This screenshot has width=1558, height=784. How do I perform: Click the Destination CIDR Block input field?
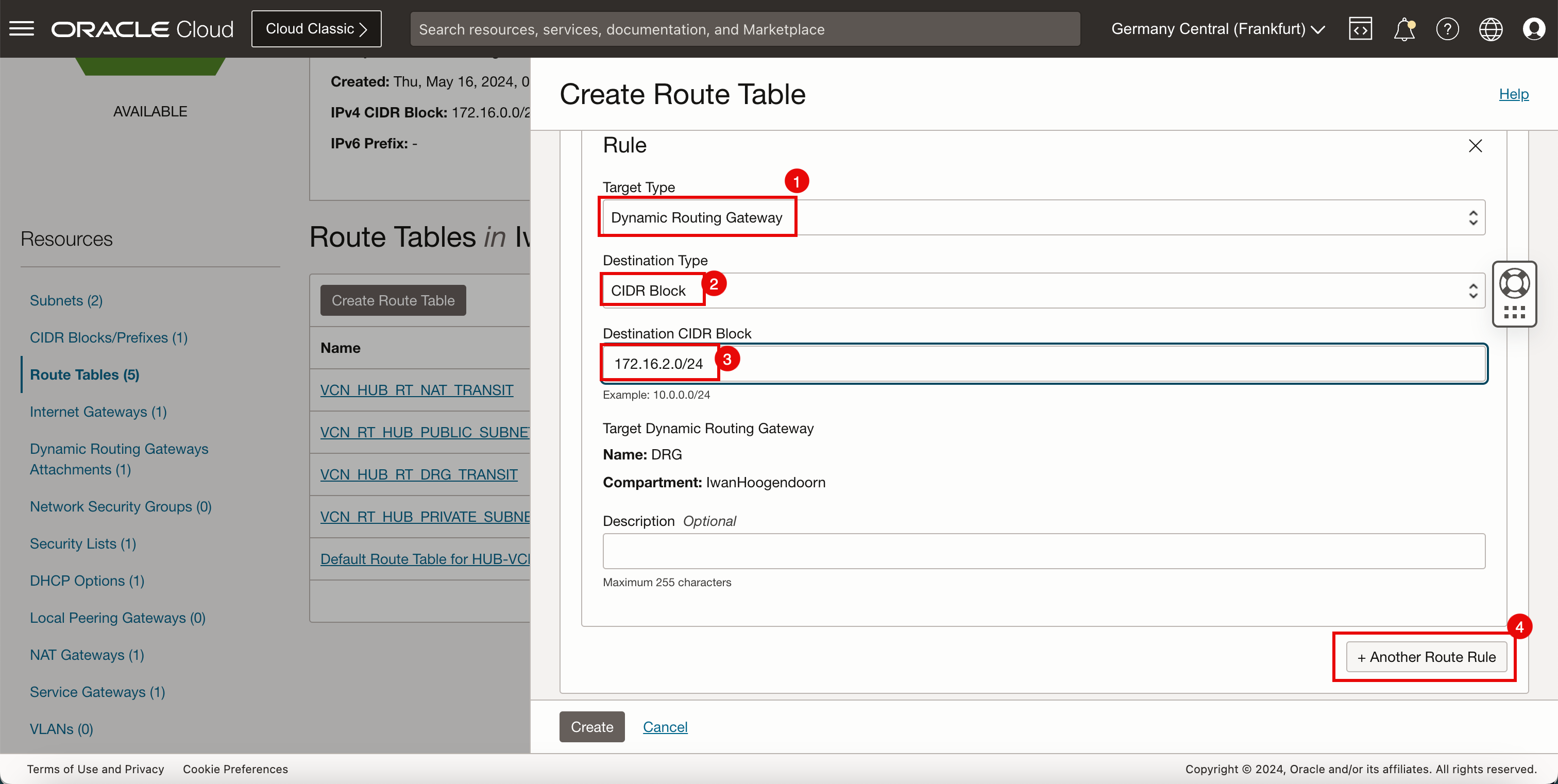[x=1043, y=363]
